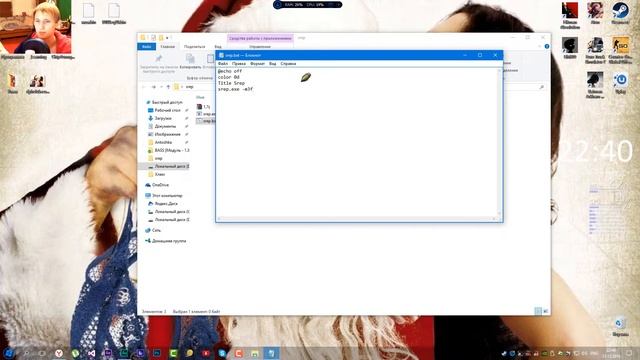Viewport: 640px width, 360px height.
Task: Open Visual Studio from taskbar
Action: (x=91, y=353)
